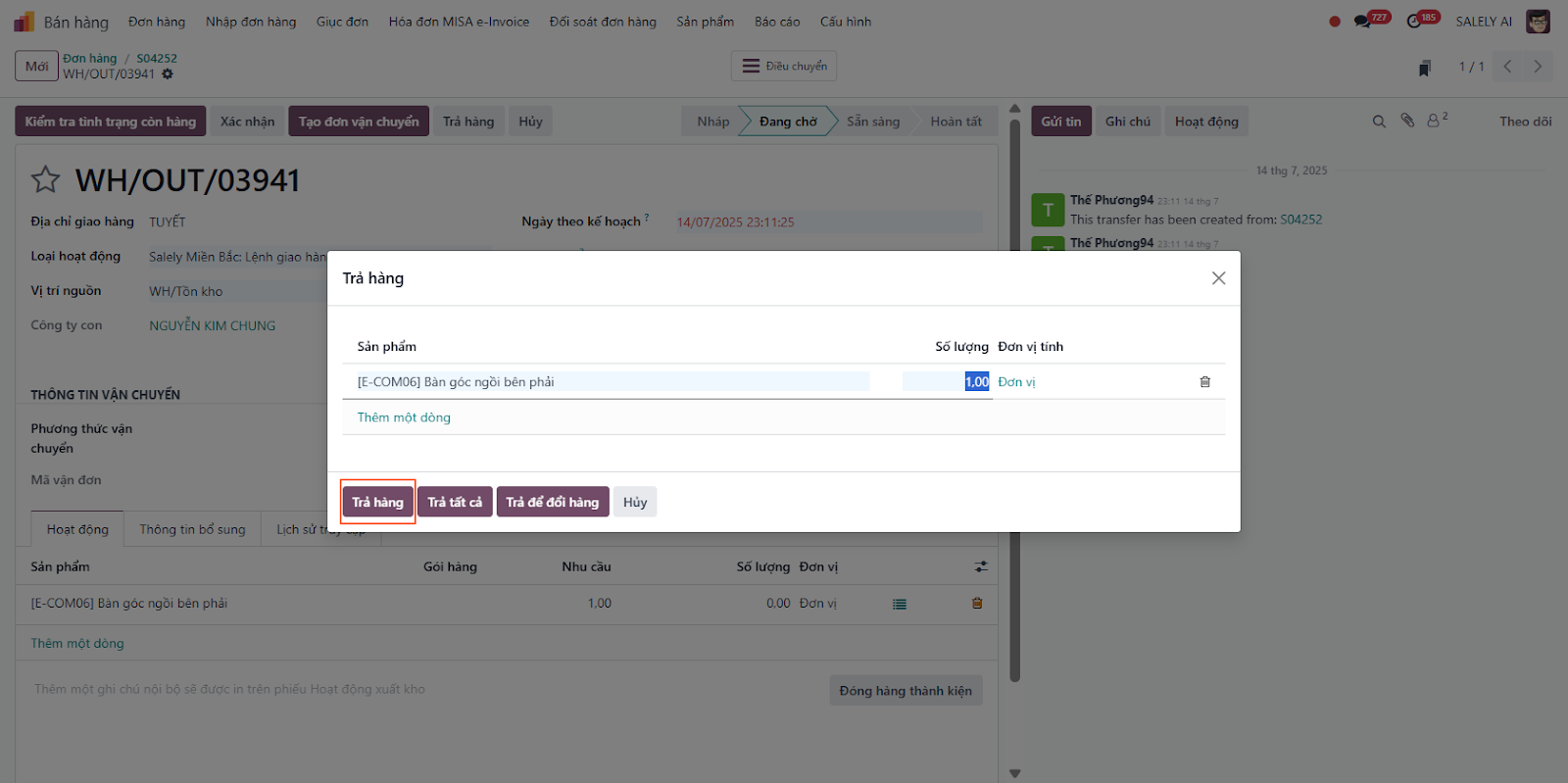Open the Điều chuyển actions dropdown

coord(784,67)
